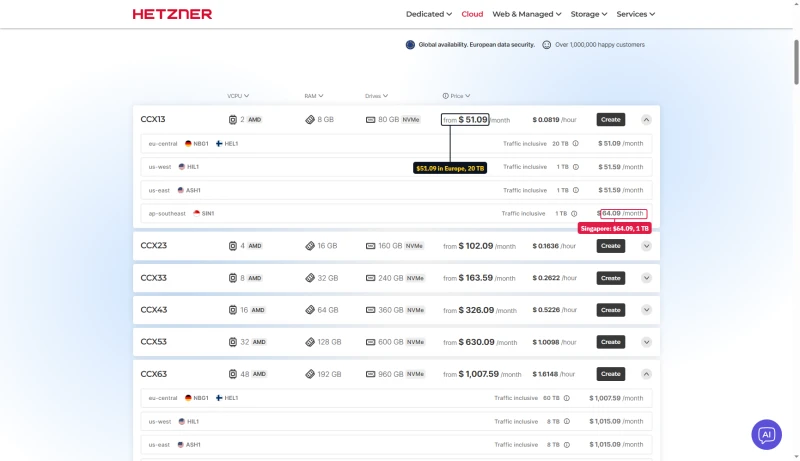Click the RAM icon beside 64 GB
The width and height of the screenshot is (800, 461).
310,310
